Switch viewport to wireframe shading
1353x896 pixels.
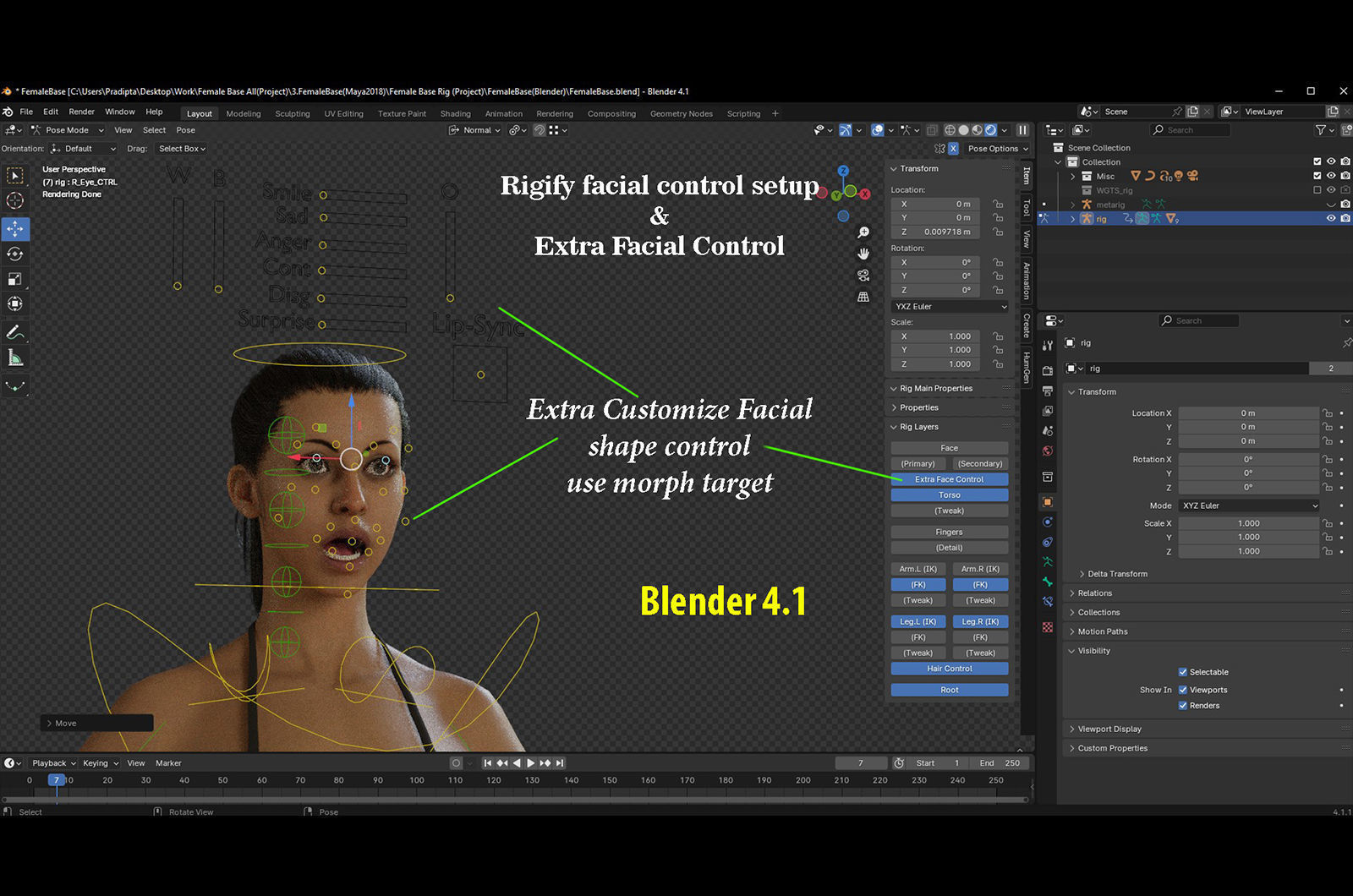(950, 130)
